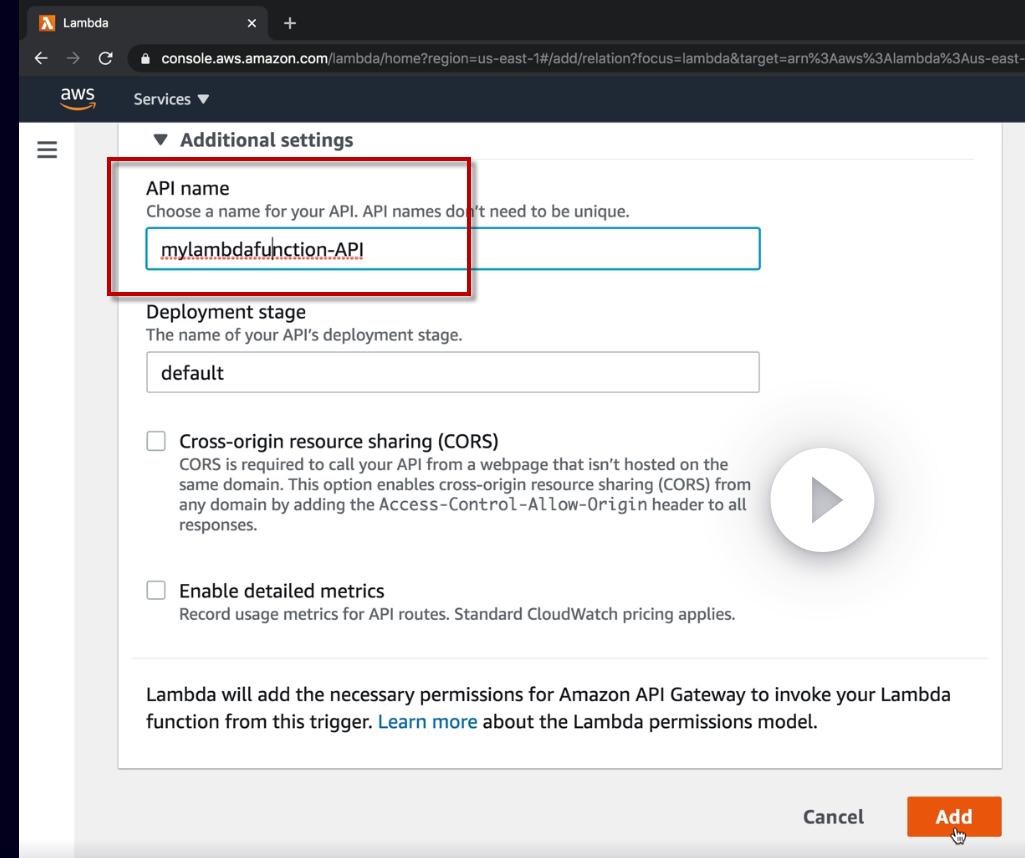The image size is (1025, 858).
Task: Check Enable detailed metrics box
Action: (x=156, y=590)
